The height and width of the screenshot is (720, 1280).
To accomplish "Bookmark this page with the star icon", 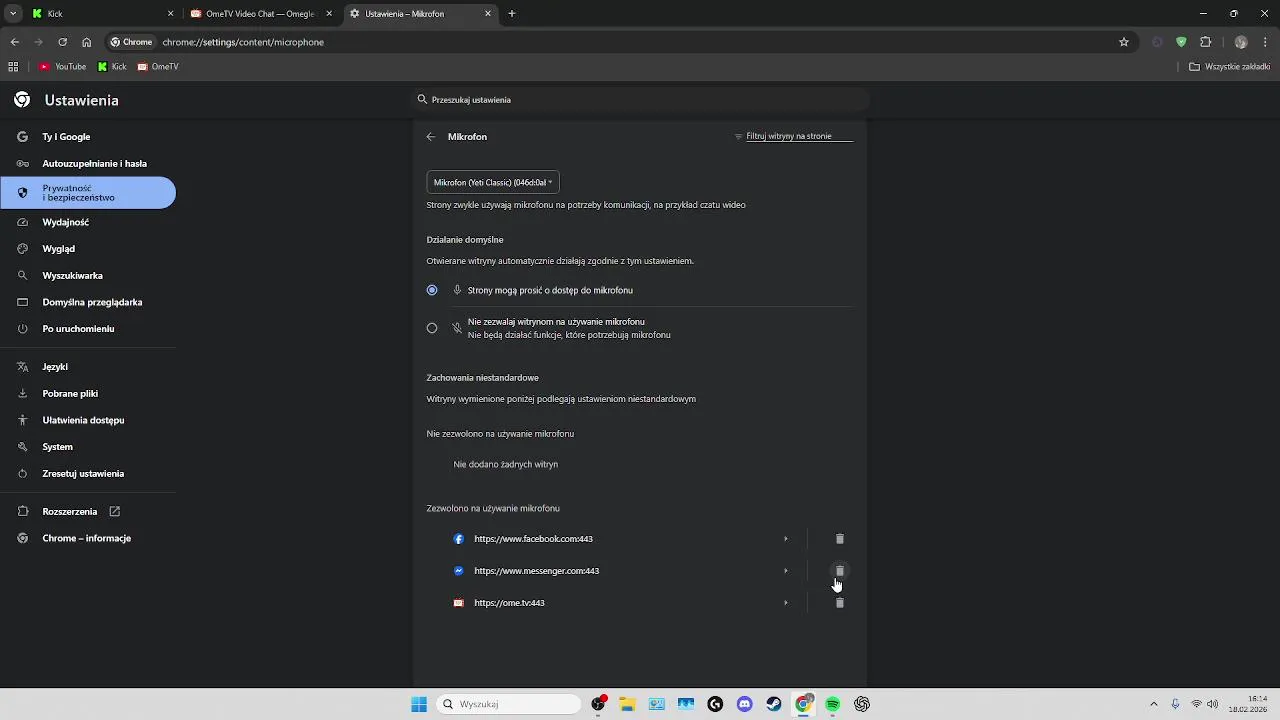I will tap(1124, 42).
